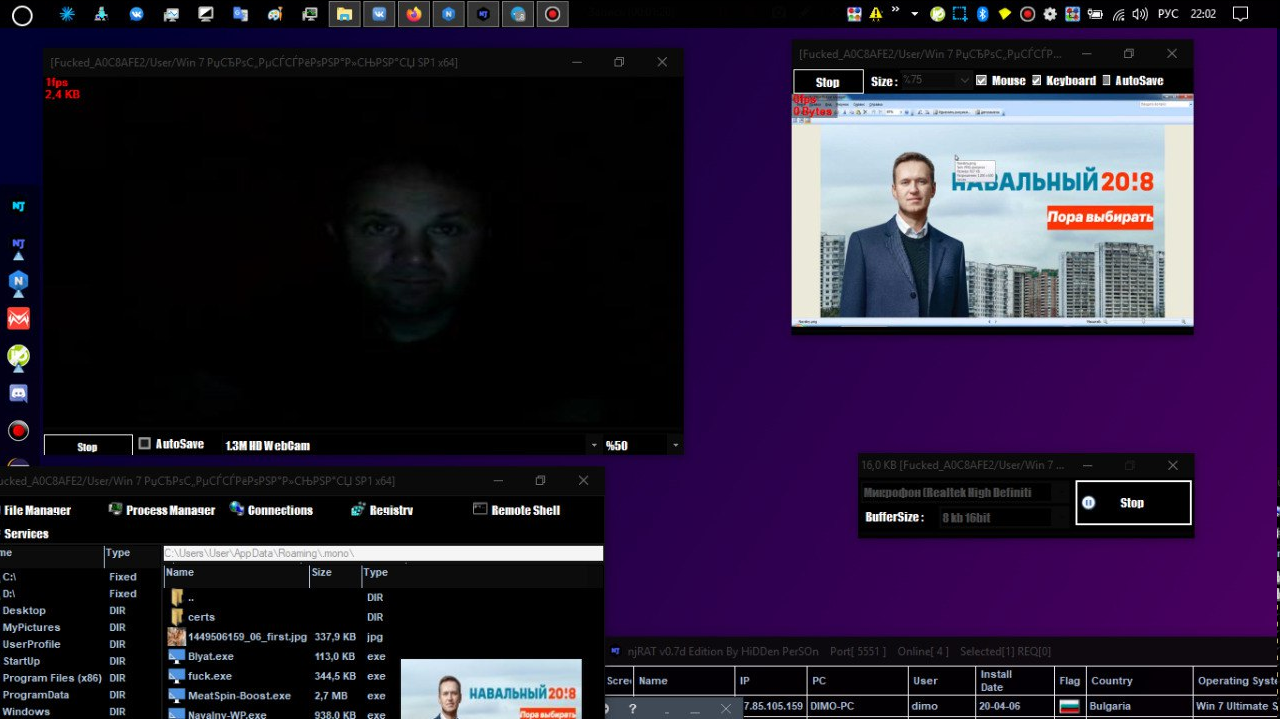The image size is (1280, 719).
Task: Toggle AutoSave checkbox in the webcam window
Action: (x=145, y=444)
